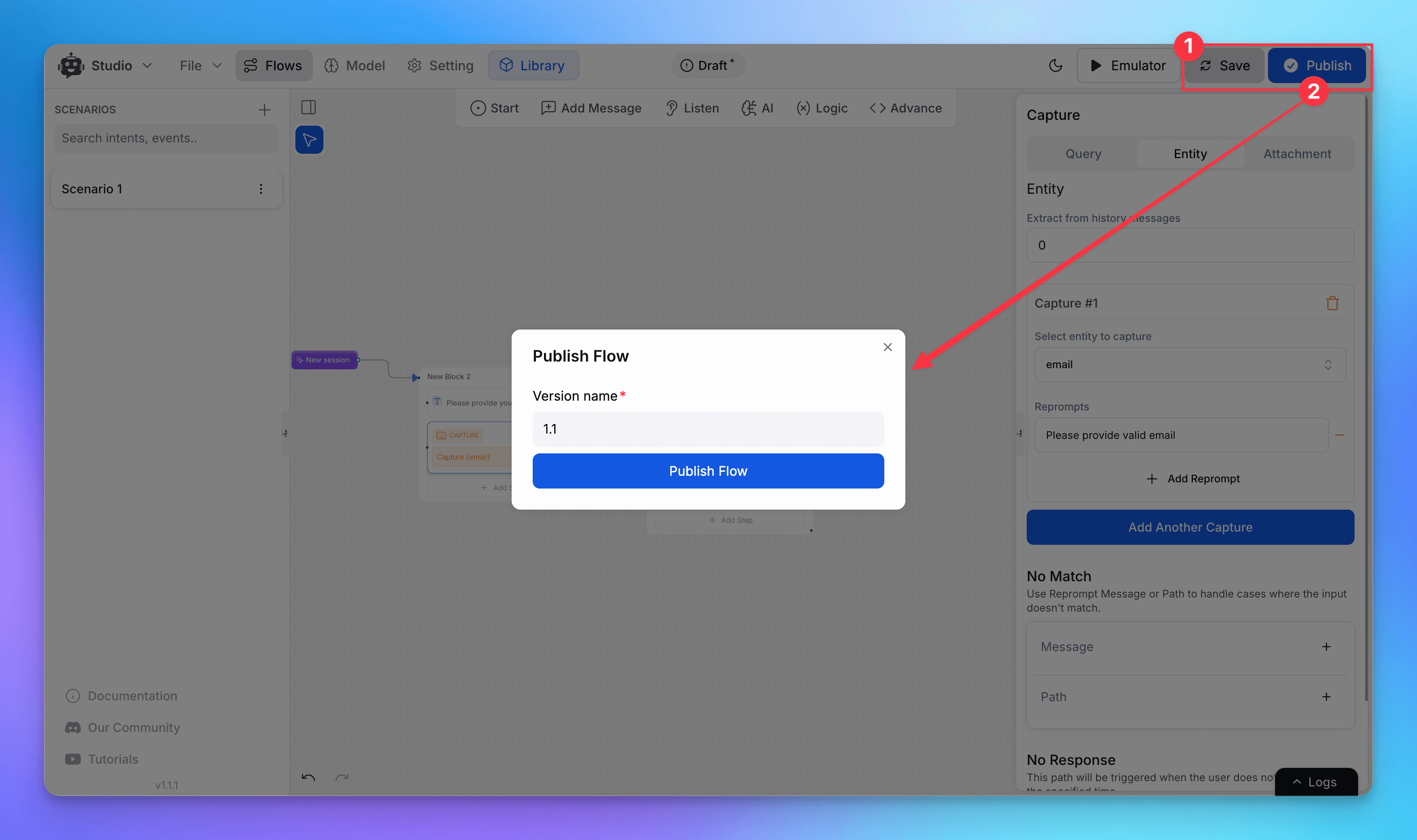This screenshot has width=1417, height=840.
Task: Delete Capture #1 with trash icon
Action: point(1332,304)
